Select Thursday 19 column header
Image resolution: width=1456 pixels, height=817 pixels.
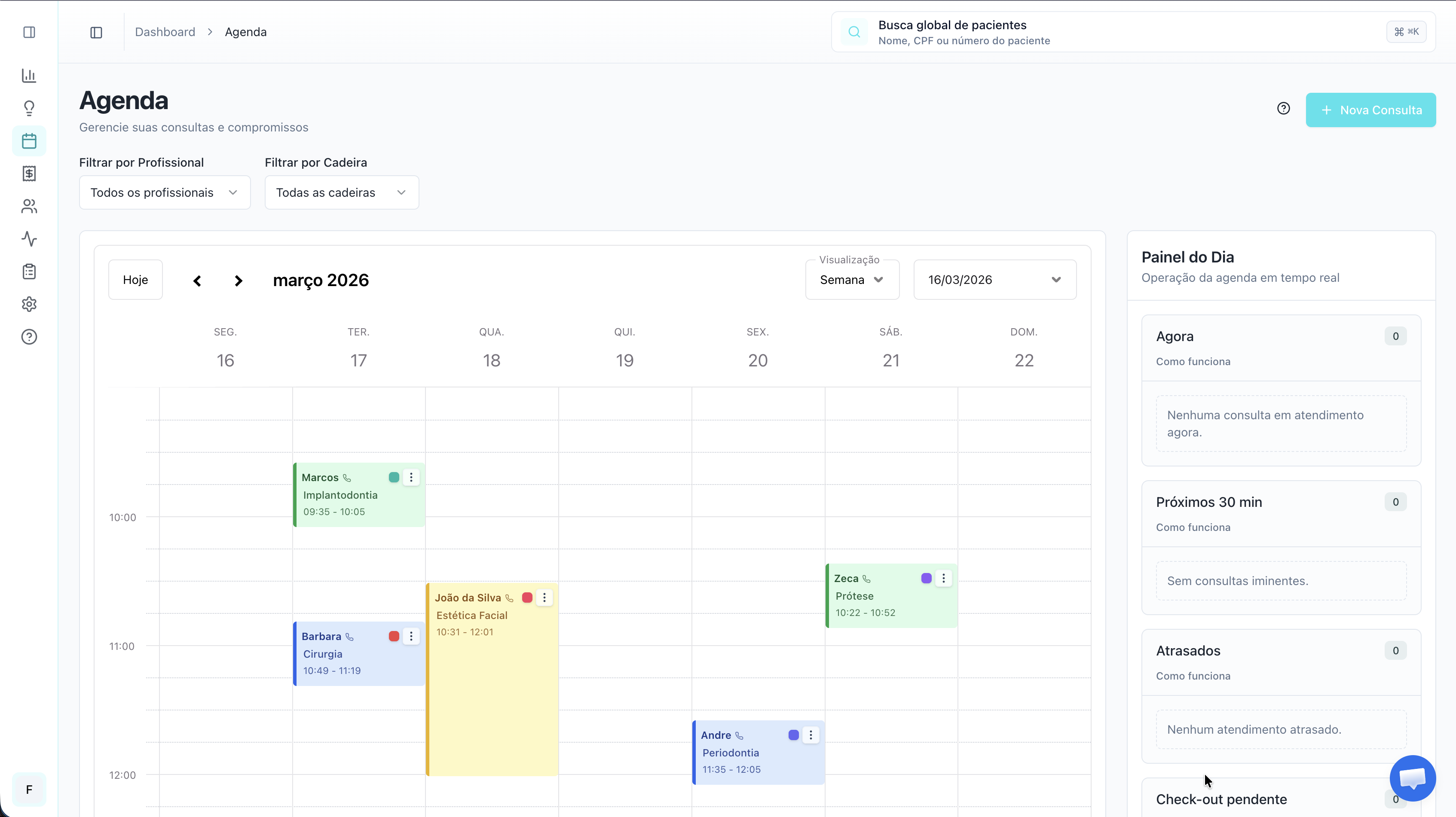(624, 348)
